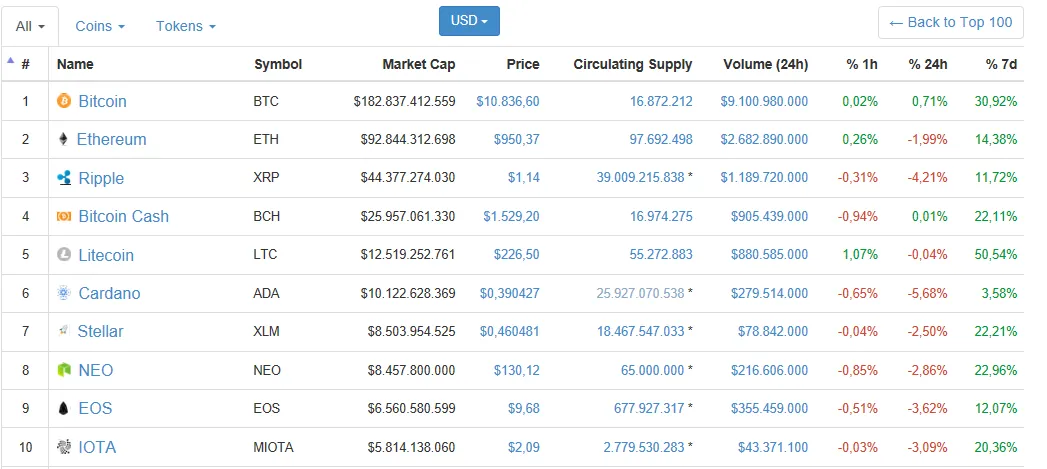Click Litecoin price $226,50
The height and width of the screenshot is (469, 1047).
tap(516, 255)
